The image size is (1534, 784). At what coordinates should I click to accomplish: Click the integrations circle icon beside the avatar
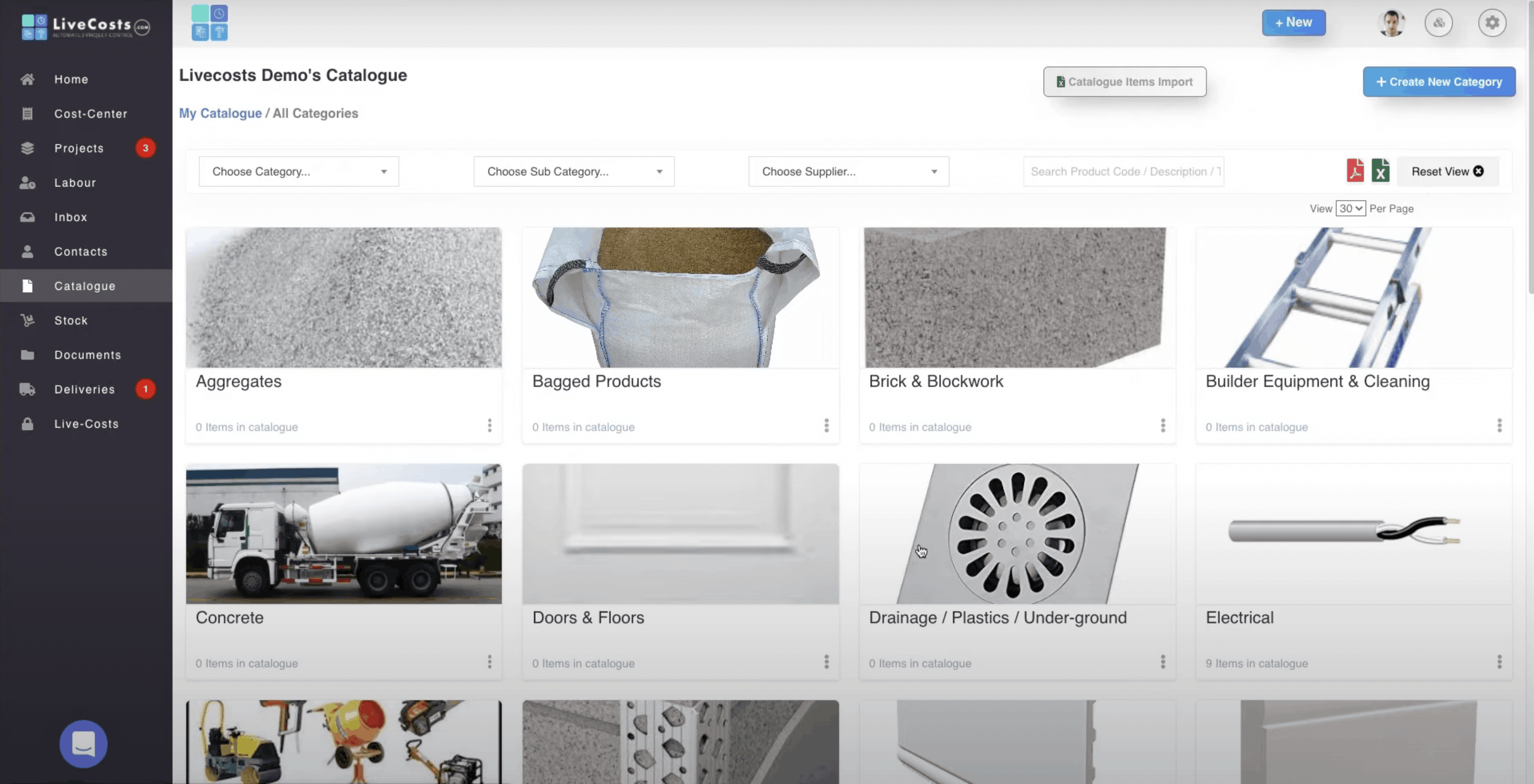1438,23
